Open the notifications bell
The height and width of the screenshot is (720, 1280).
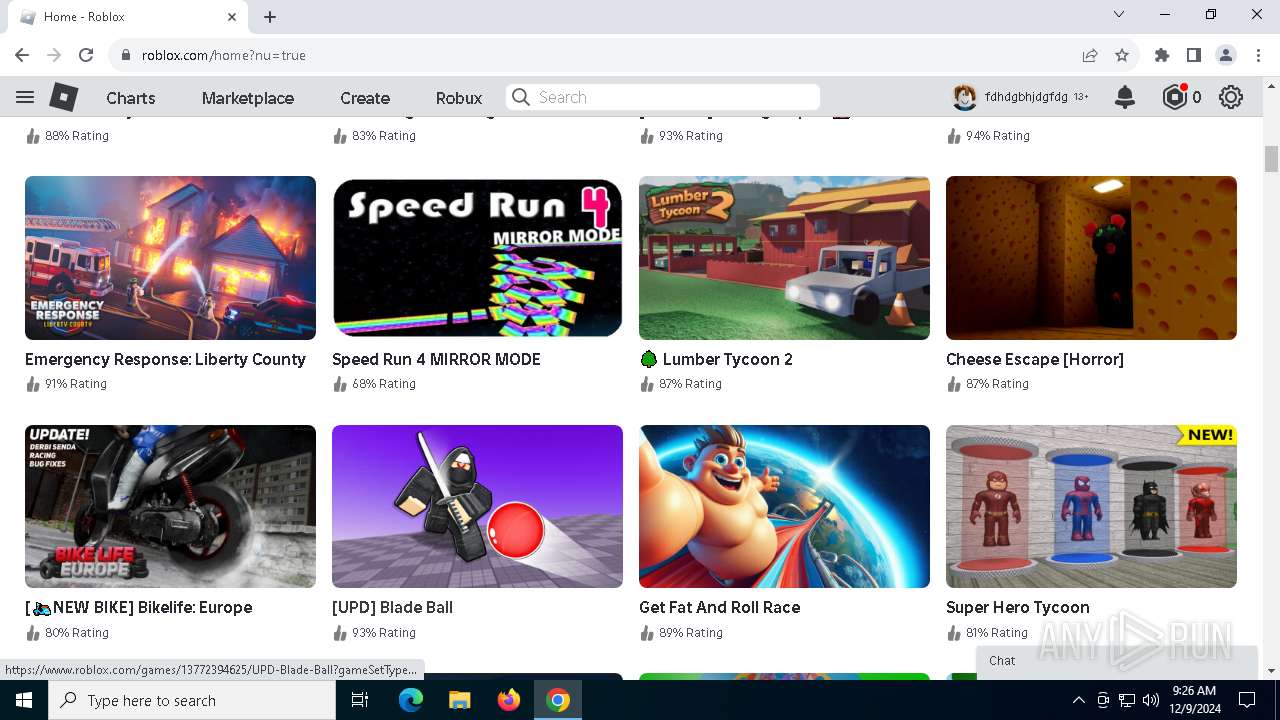[x=1125, y=97]
